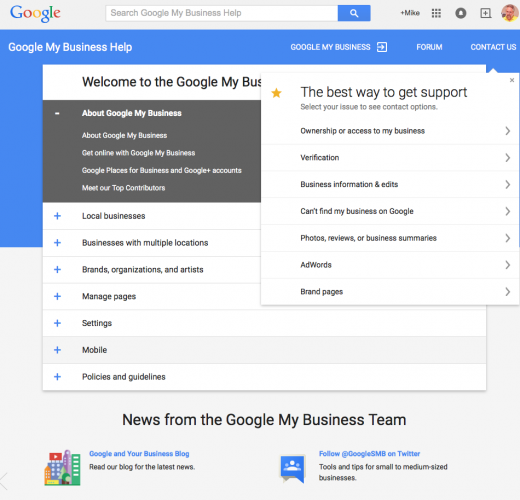Screen dimensions: 520x500
Task: Click the gold star icon in support panel
Action: [x=276, y=93]
